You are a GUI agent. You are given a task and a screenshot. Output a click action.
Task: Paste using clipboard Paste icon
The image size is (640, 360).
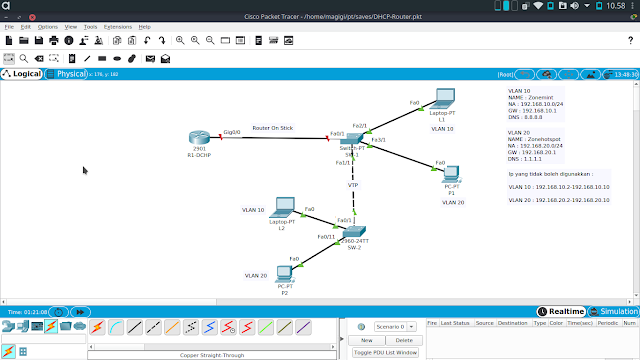[132, 40]
